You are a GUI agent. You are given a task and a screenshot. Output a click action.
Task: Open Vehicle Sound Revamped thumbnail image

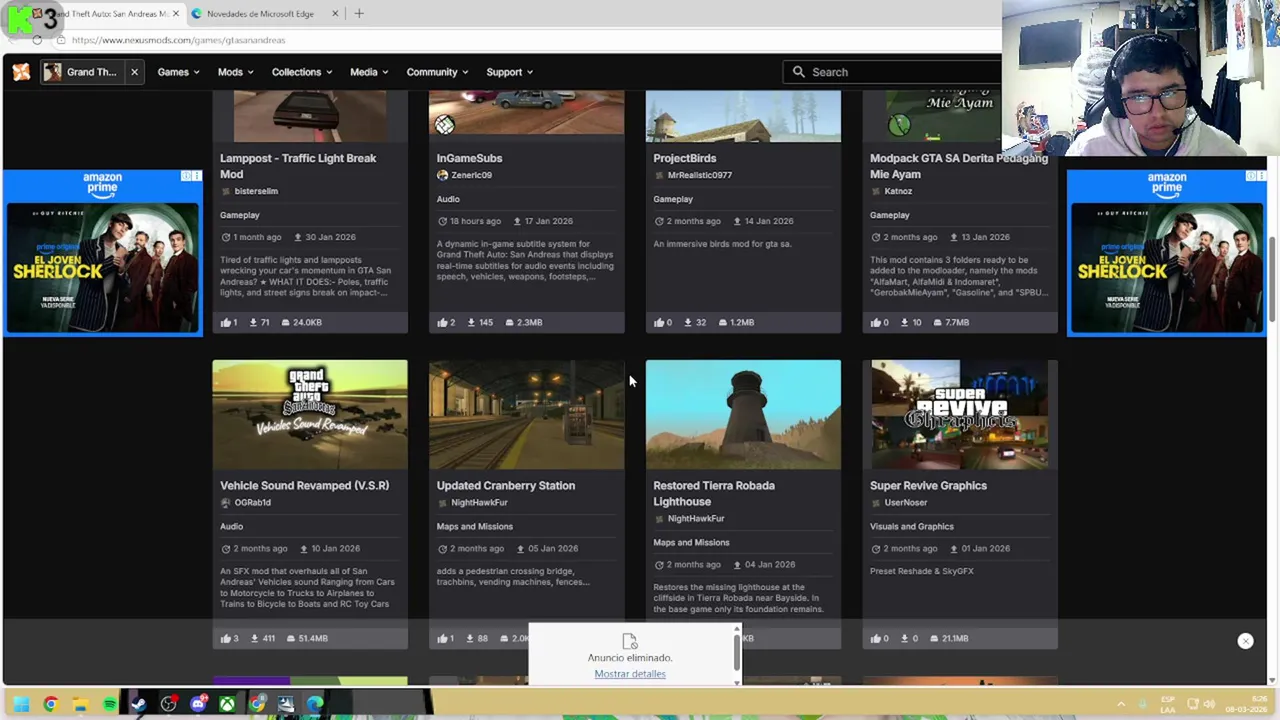(x=310, y=414)
